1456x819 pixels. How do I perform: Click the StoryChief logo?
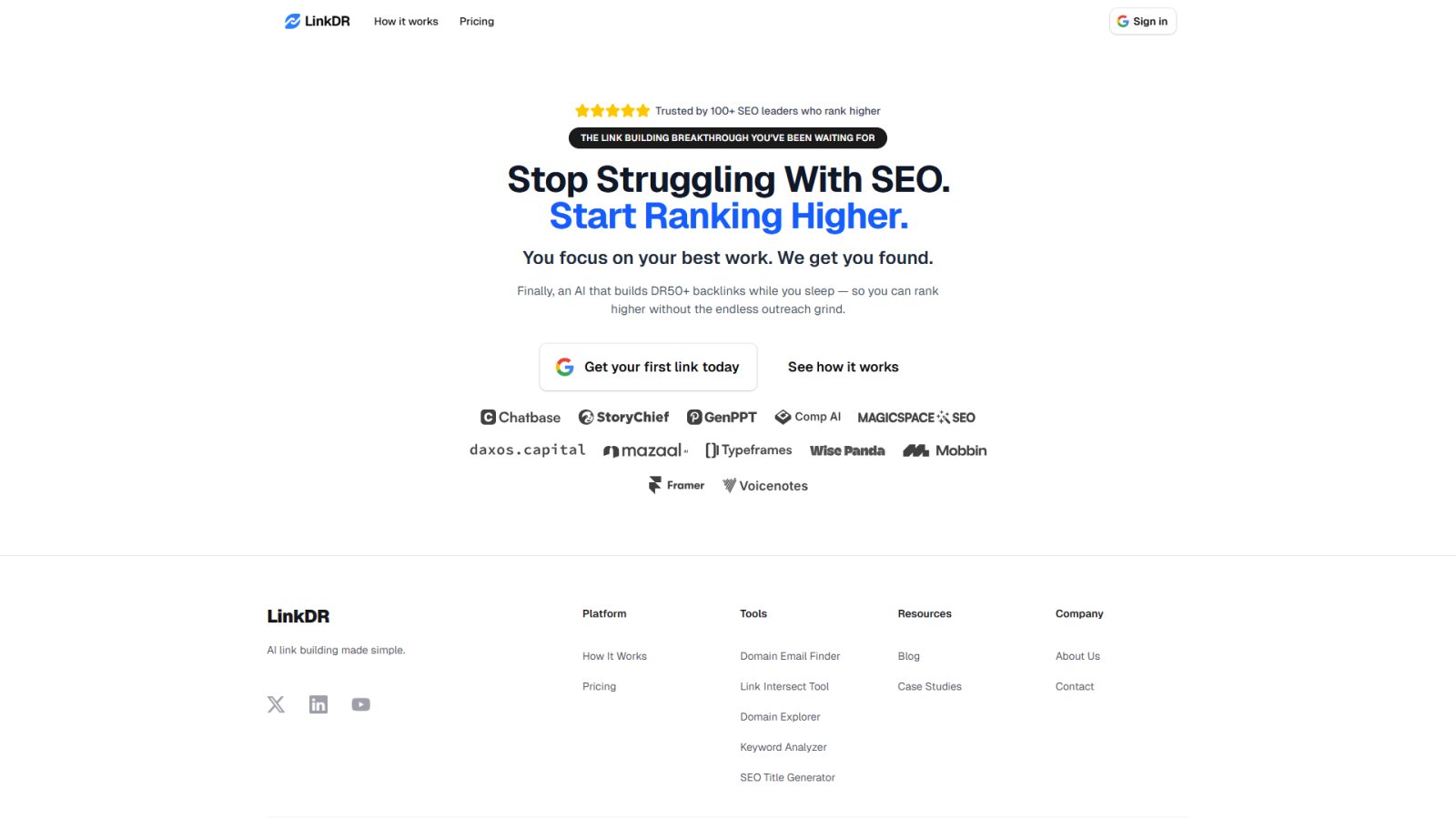pyautogui.click(x=623, y=417)
